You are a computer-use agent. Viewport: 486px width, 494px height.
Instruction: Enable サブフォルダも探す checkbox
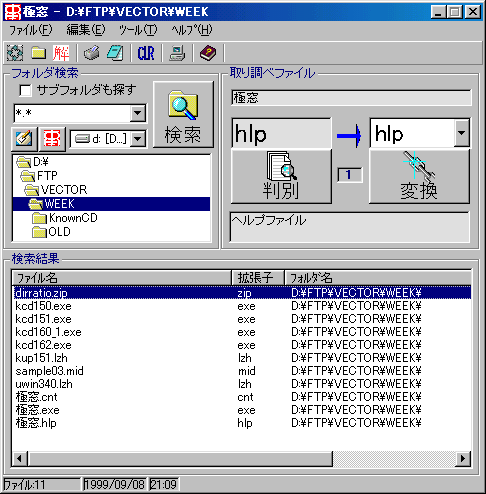[x=25, y=90]
